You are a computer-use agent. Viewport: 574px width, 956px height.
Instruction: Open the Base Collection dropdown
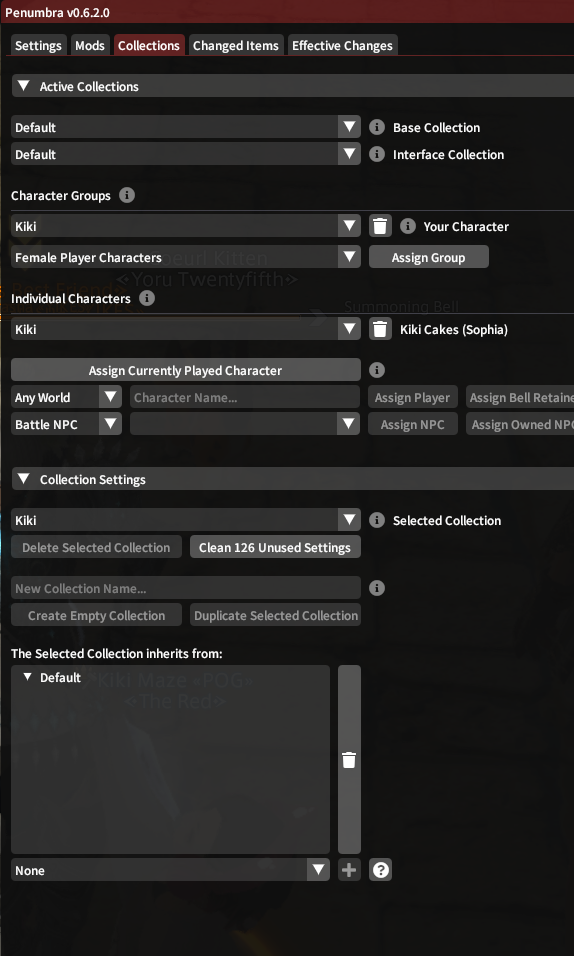pyautogui.click(x=186, y=127)
